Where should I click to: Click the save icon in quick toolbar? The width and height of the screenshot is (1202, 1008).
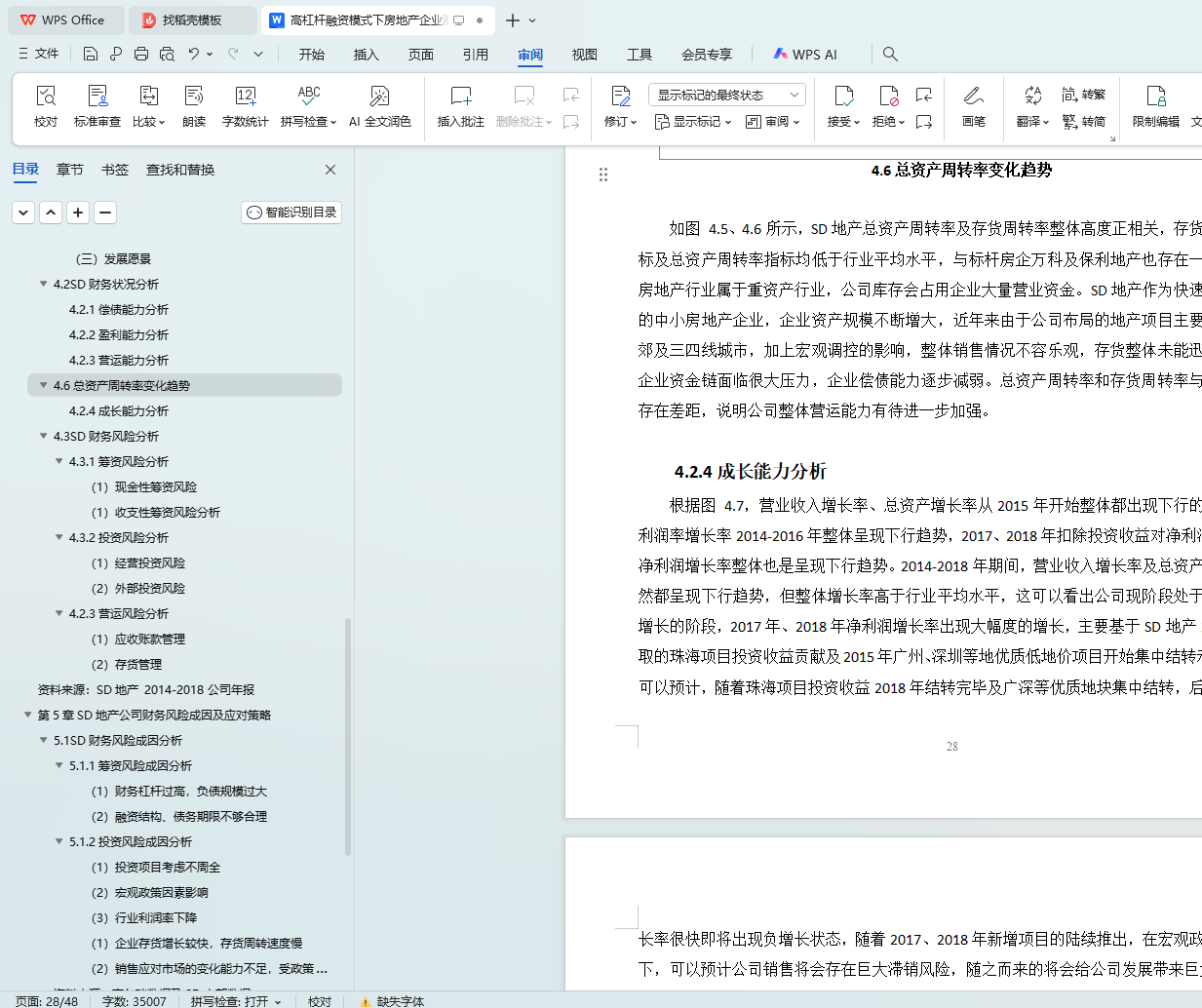coord(91,54)
